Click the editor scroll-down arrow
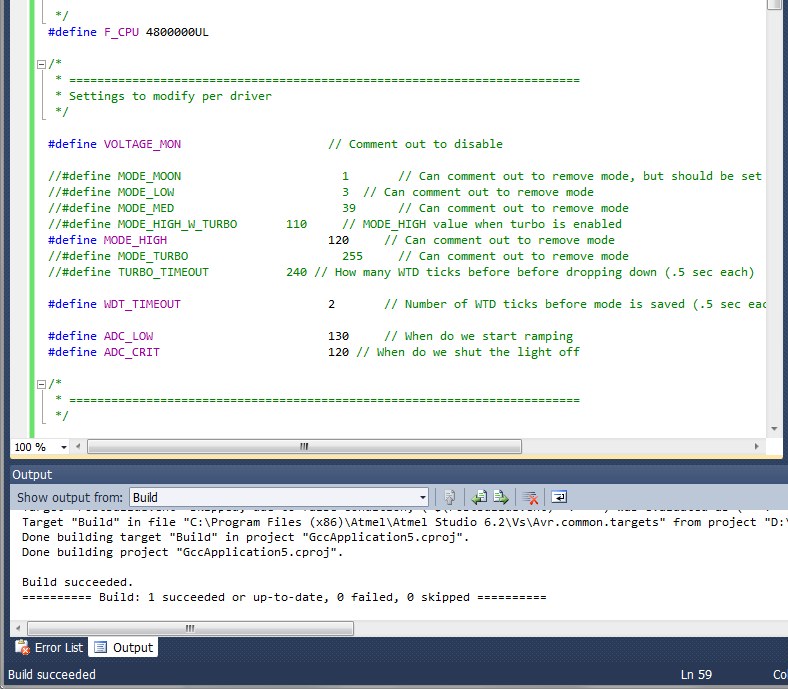This screenshot has height=689, width=788. (774, 429)
